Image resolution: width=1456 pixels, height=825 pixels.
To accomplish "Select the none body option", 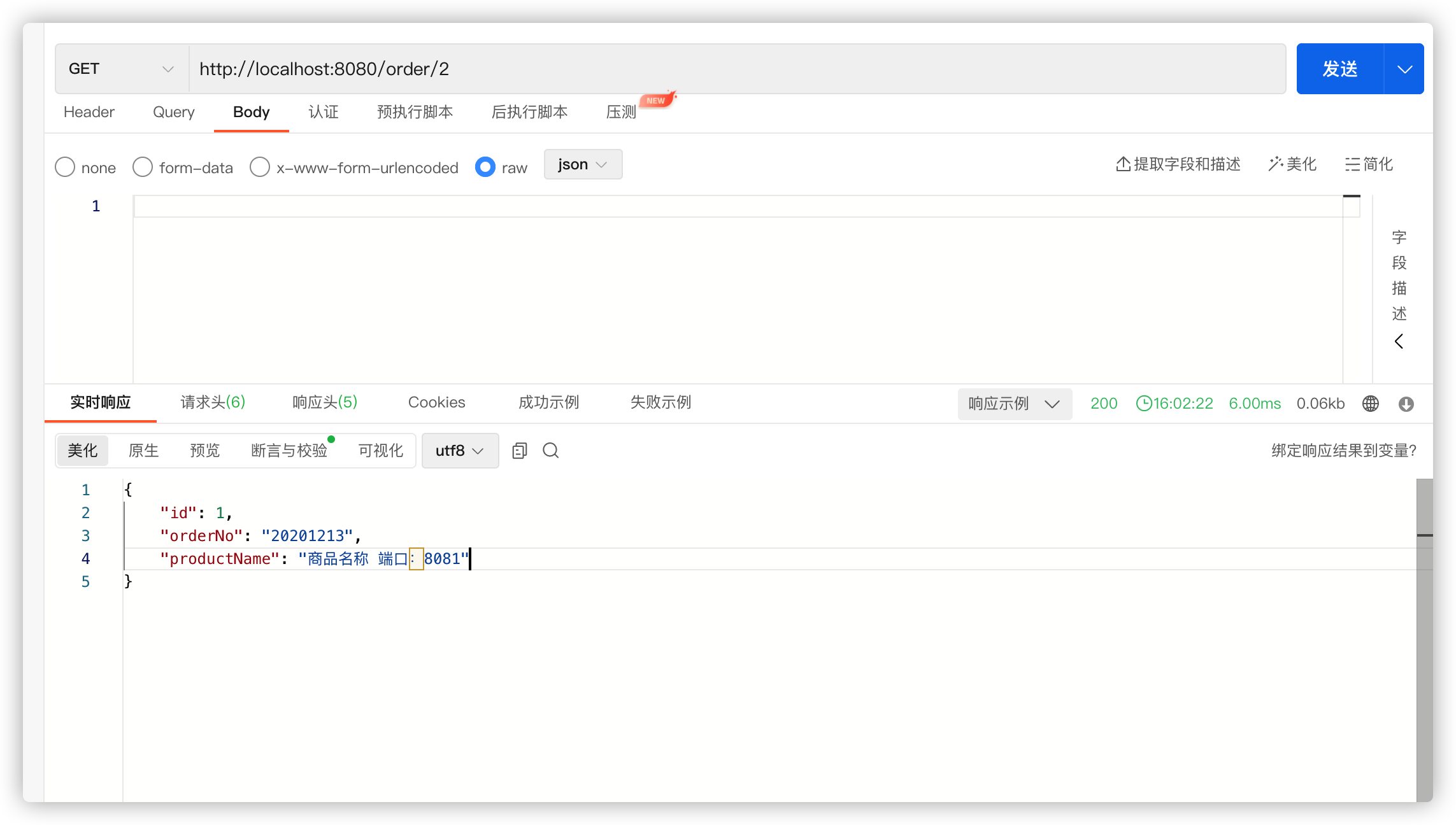I will click(64, 167).
